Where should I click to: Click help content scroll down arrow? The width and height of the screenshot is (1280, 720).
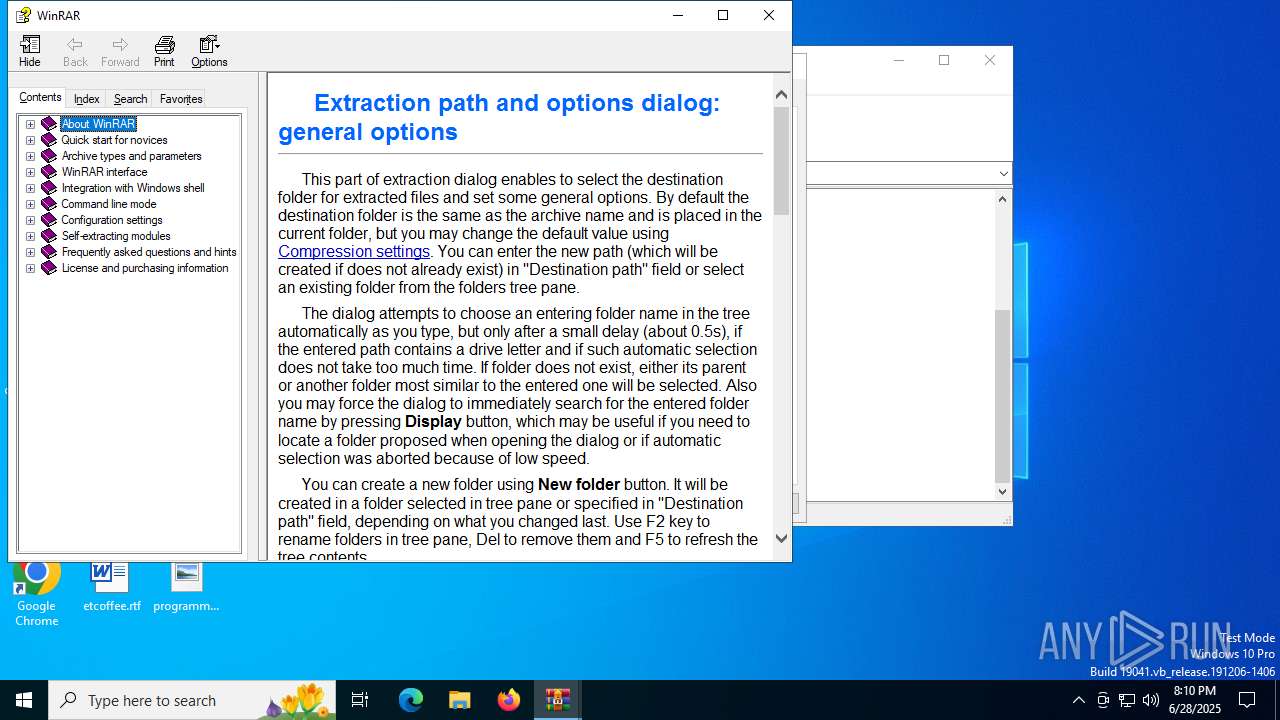tap(781, 538)
